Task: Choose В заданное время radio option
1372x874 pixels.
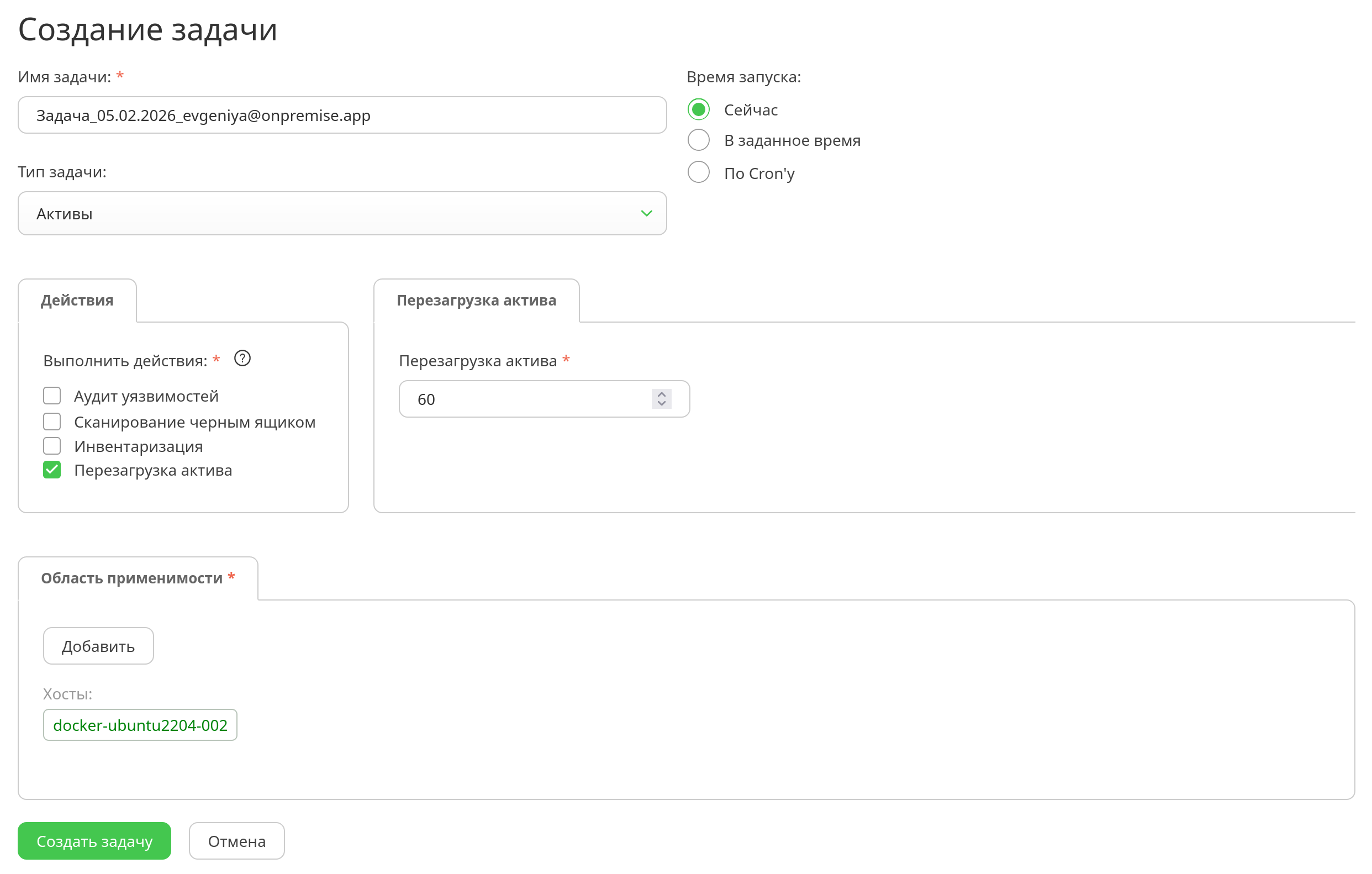Action: click(x=699, y=140)
